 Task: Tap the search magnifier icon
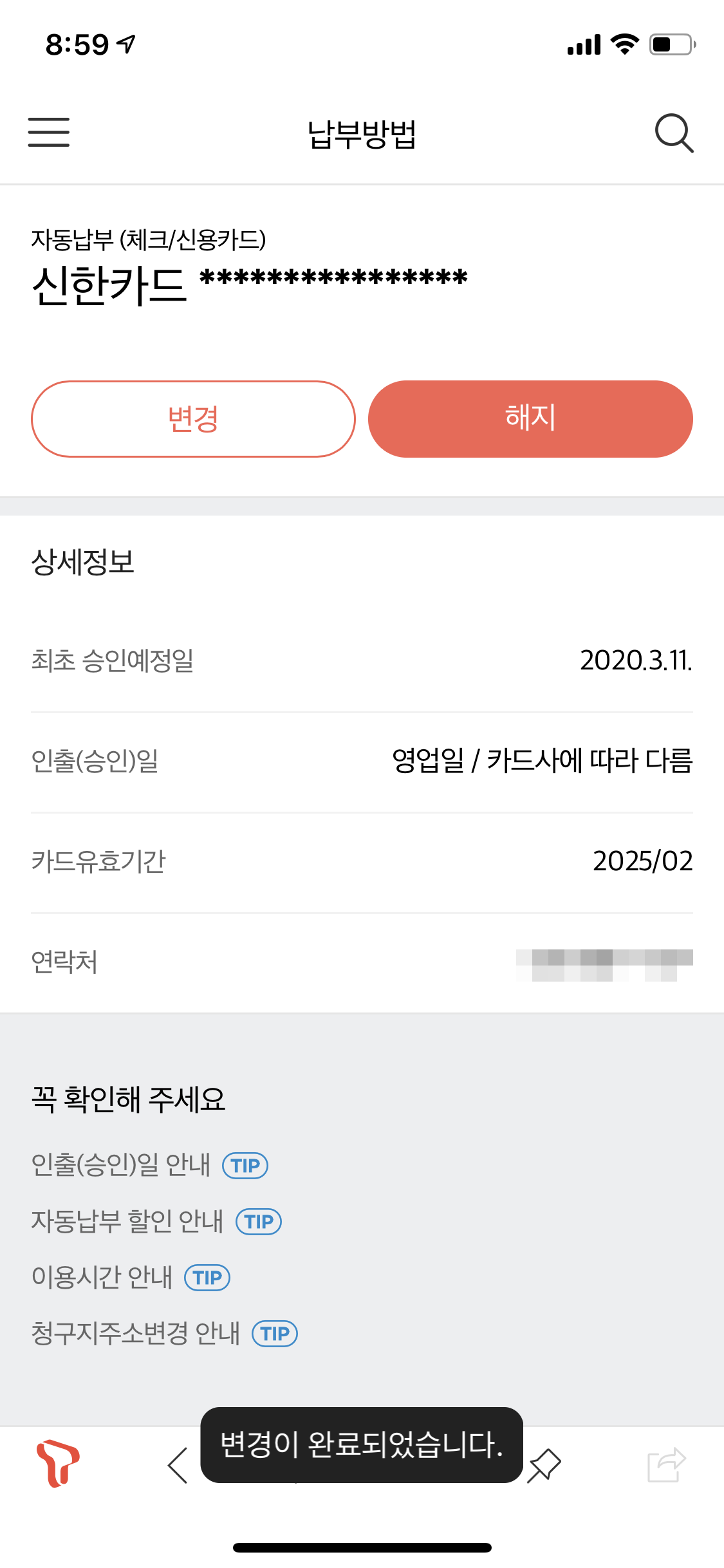[674, 133]
